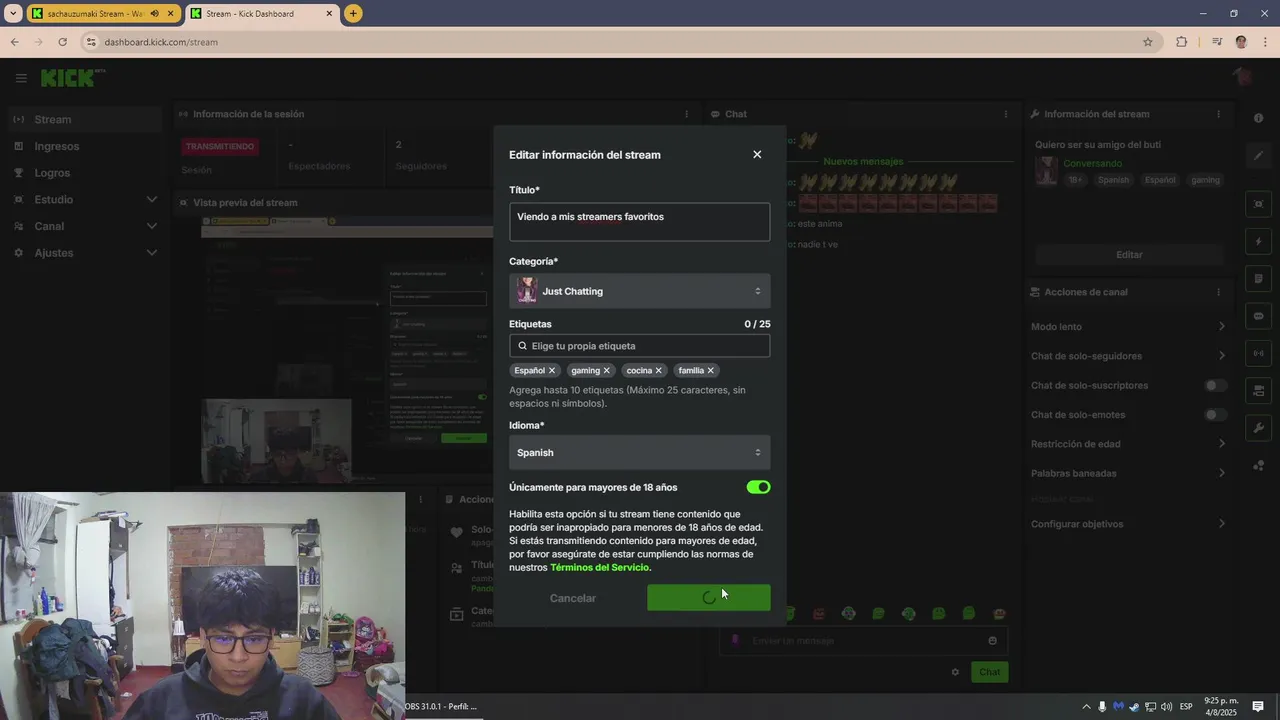Screen dimensions: 1280x720
Task: Open chat settings gear icon
Action: click(x=955, y=672)
